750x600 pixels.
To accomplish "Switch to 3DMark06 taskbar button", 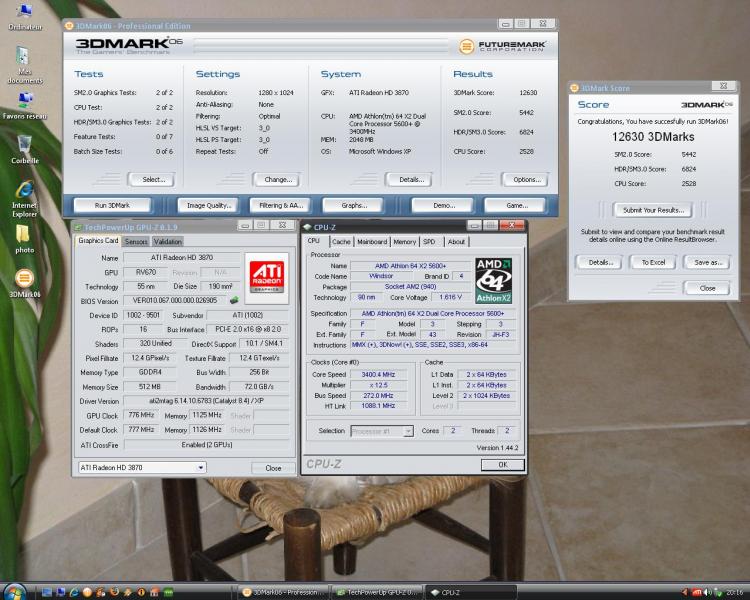I will tap(284, 592).
